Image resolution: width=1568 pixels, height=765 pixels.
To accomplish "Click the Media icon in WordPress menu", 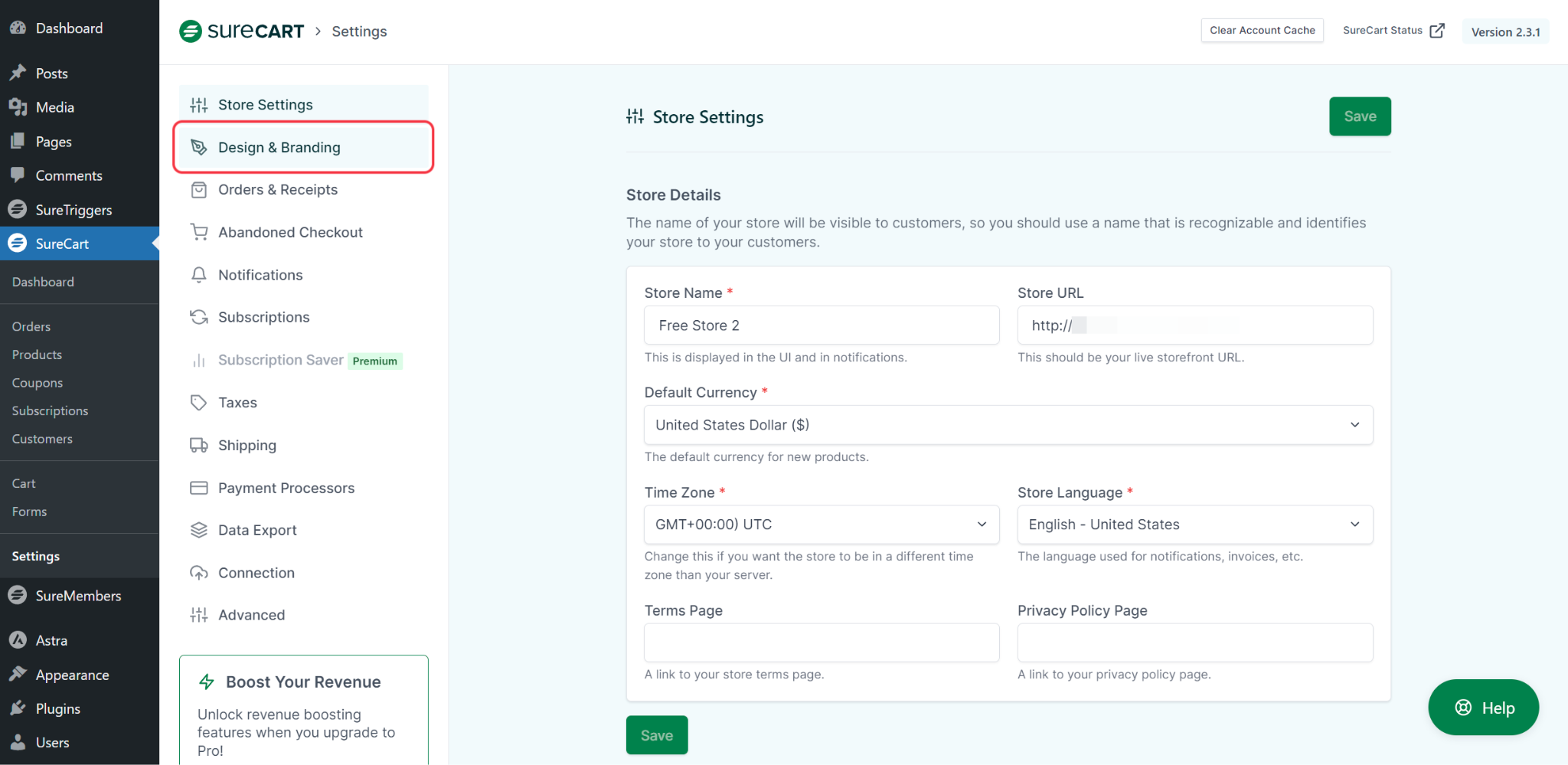I will pyautogui.click(x=18, y=107).
